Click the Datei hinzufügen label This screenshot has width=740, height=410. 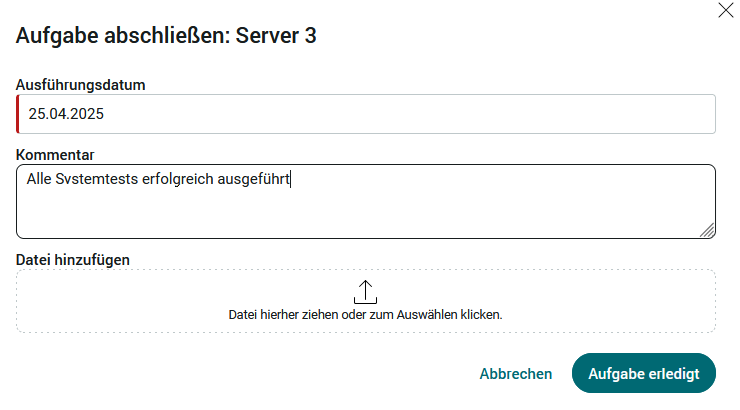[73, 260]
